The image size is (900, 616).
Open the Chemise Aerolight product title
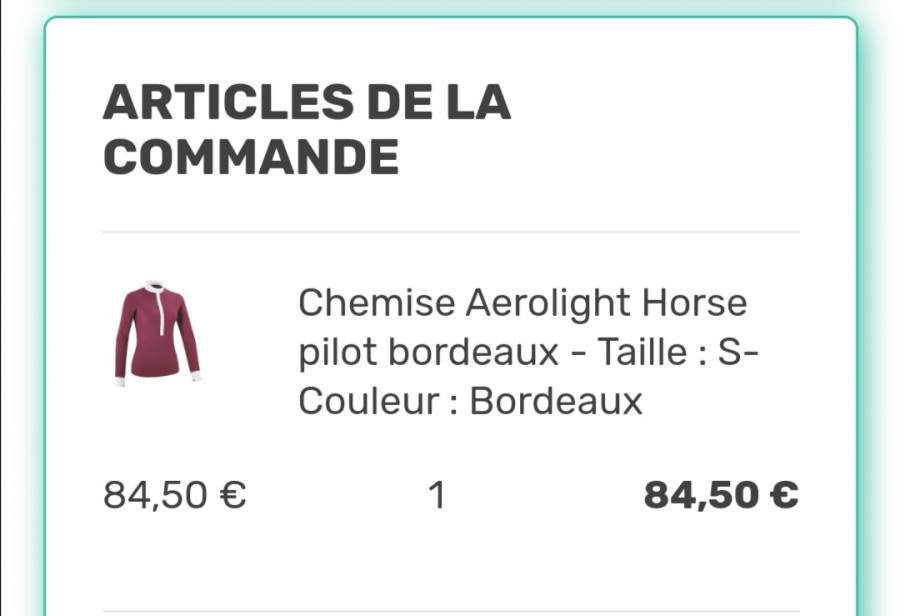522,352
